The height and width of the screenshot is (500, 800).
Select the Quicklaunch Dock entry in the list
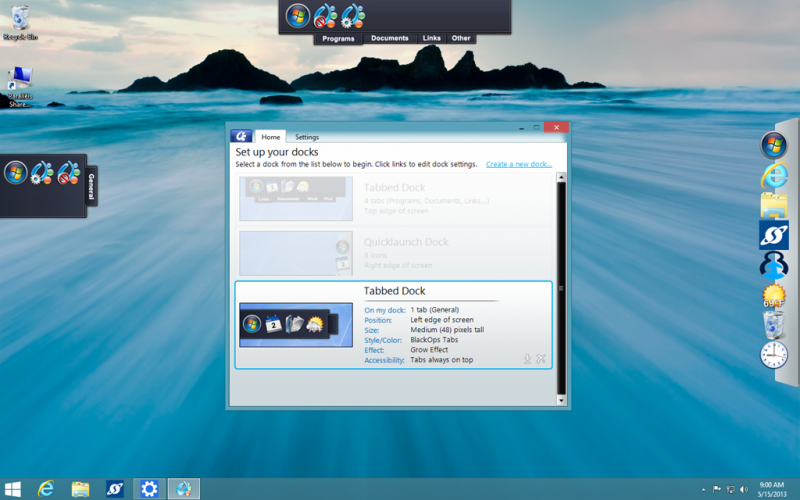point(394,252)
